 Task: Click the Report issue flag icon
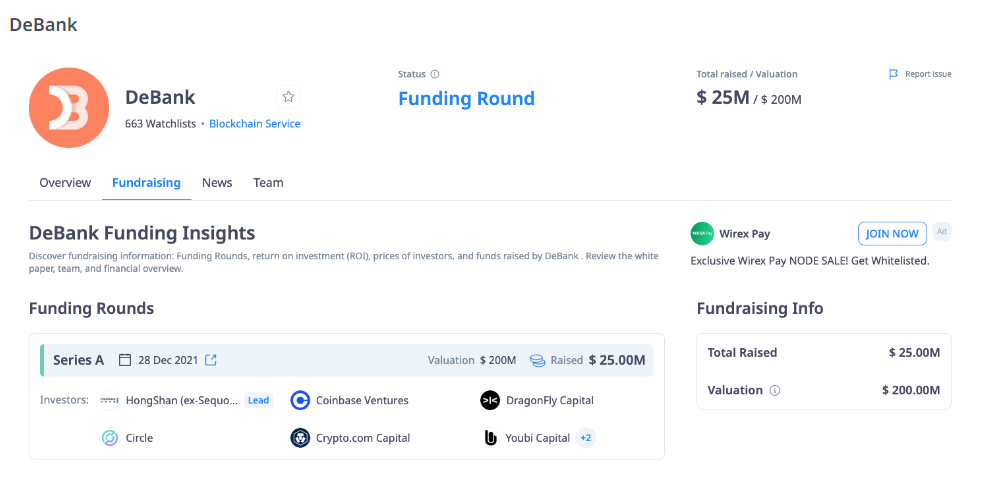click(893, 74)
